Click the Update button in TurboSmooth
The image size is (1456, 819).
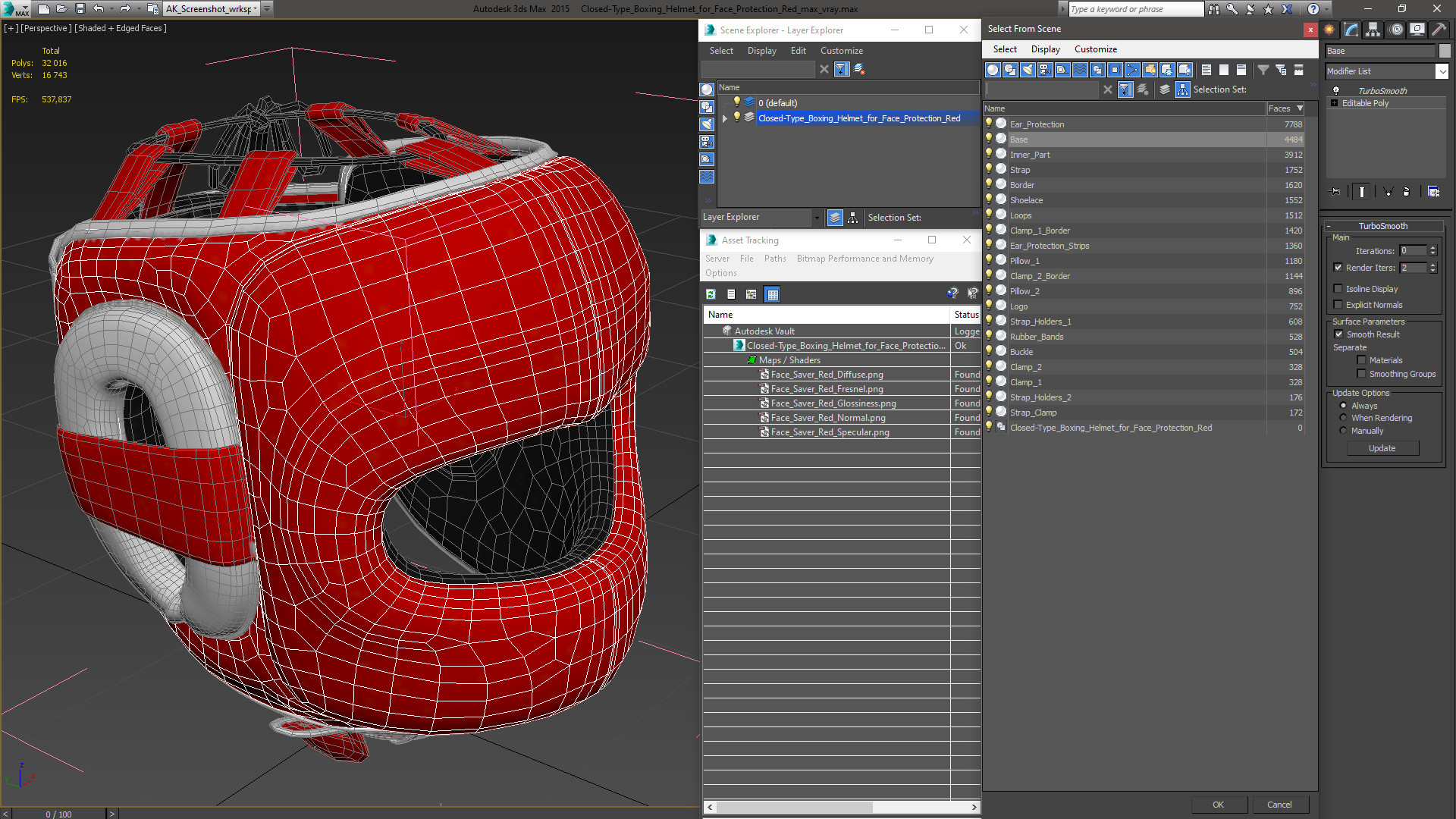[1382, 448]
